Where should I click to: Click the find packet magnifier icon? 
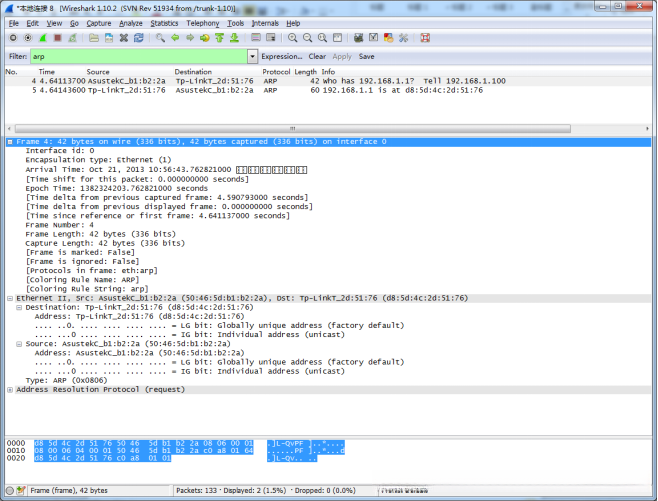pos(161,38)
